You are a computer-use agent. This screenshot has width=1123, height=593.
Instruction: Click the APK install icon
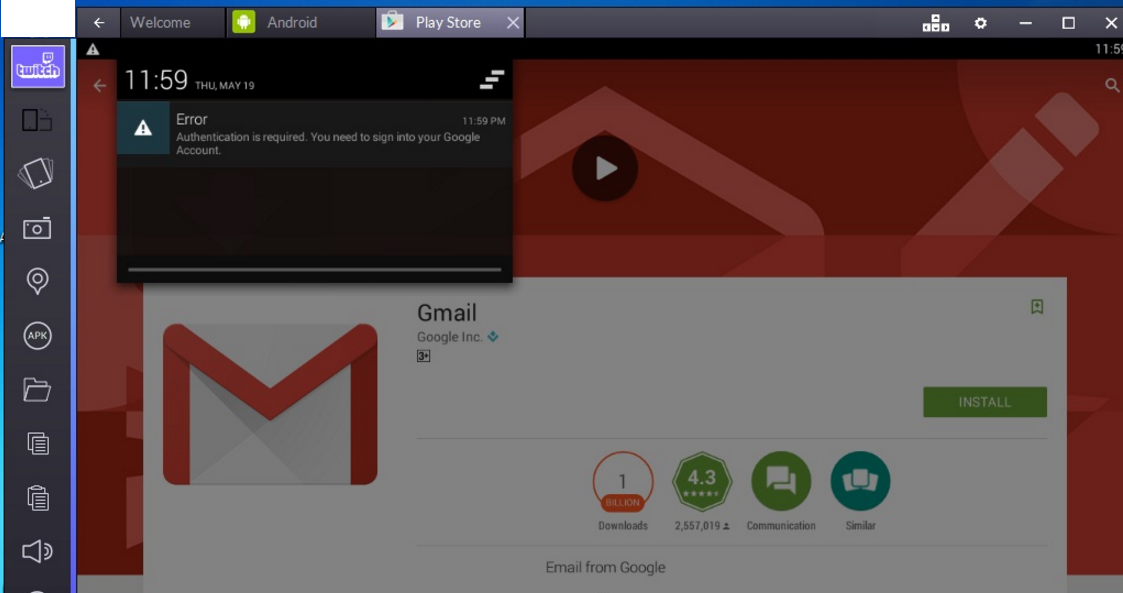[37, 336]
